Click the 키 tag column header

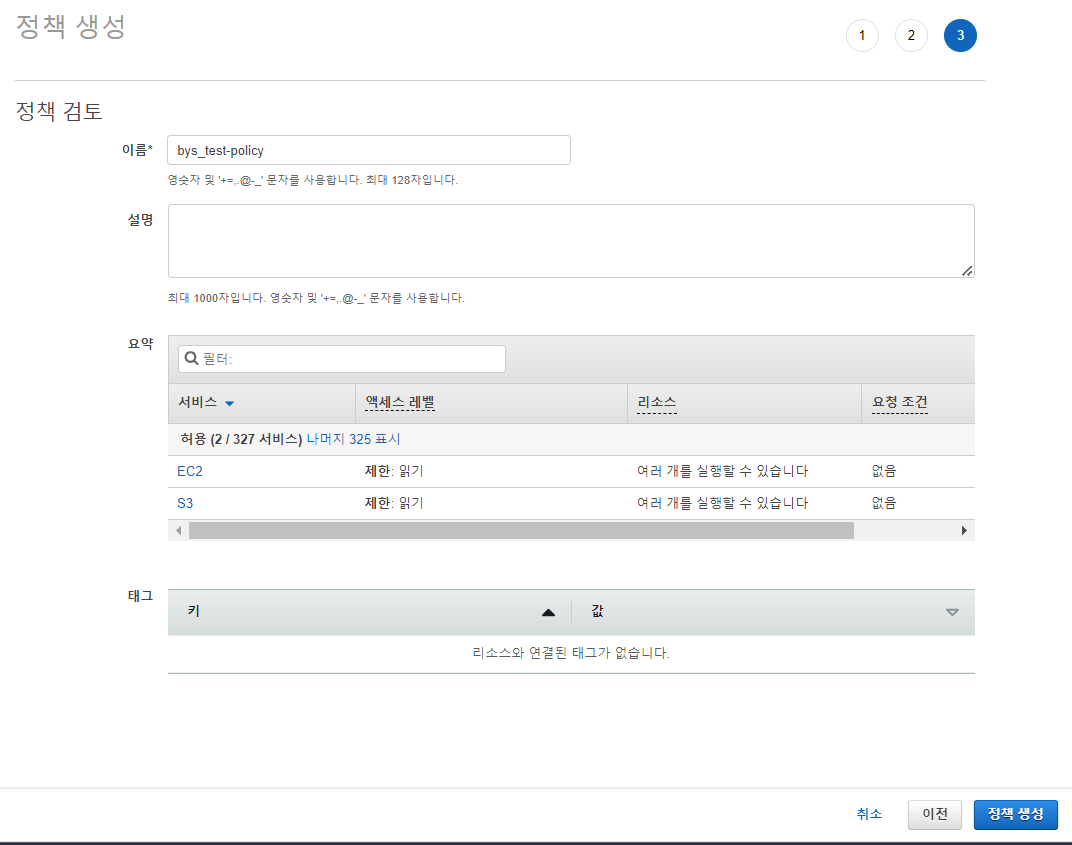(x=193, y=611)
